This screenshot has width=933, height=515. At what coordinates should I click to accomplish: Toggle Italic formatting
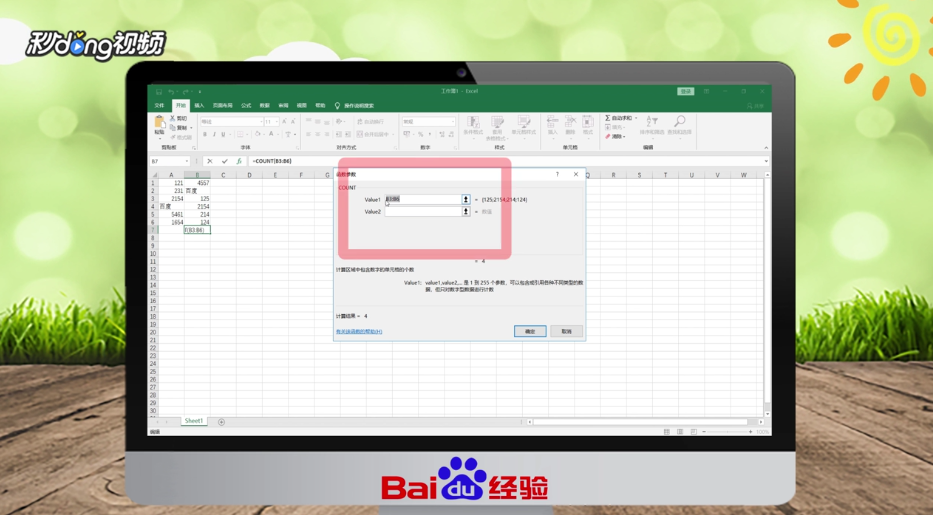(214, 134)
